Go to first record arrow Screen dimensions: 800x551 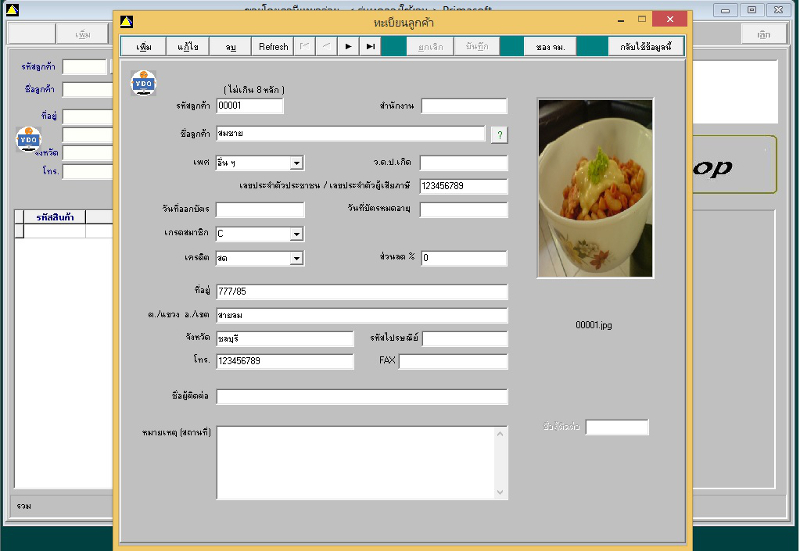click(305, 46)
